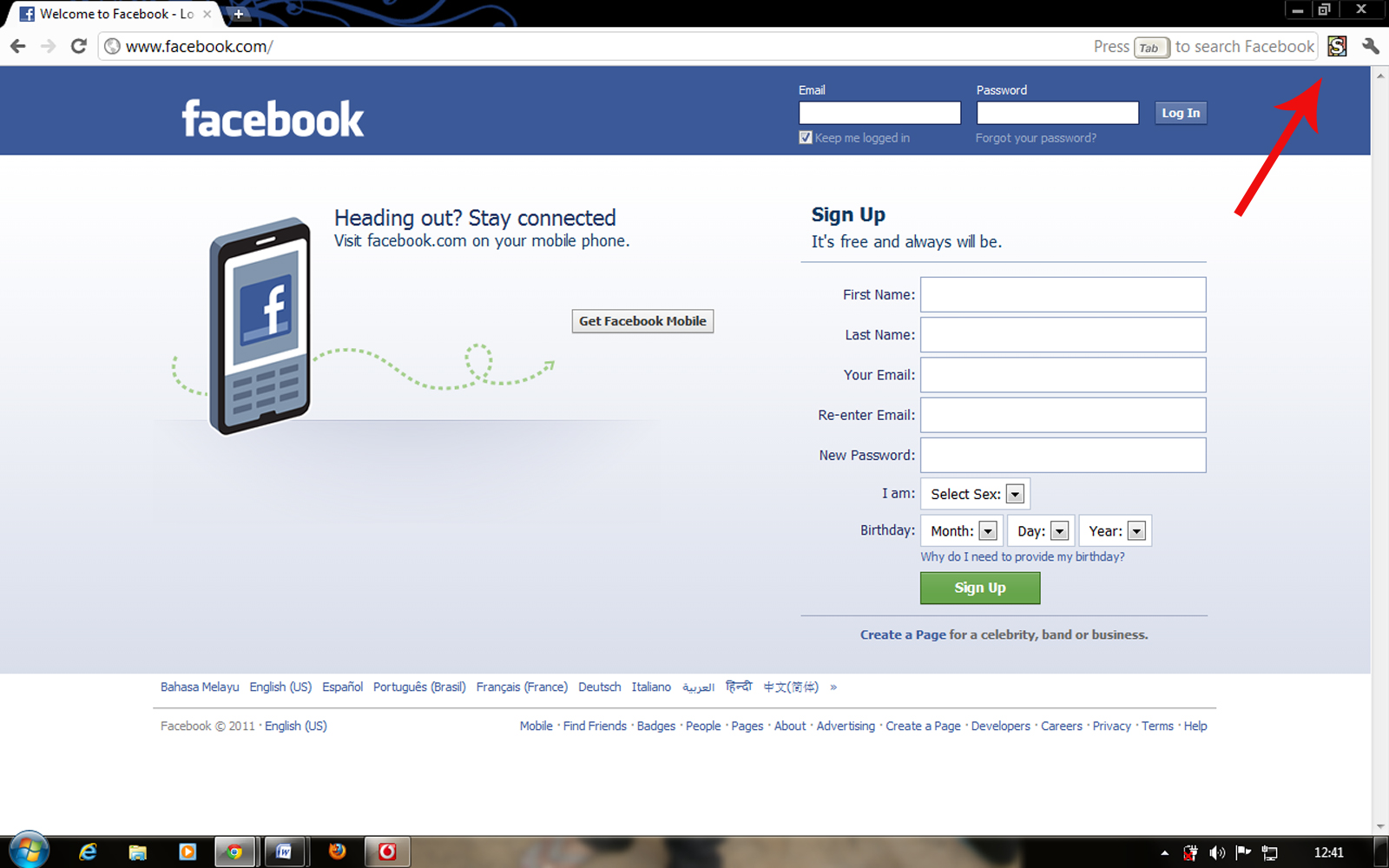Screen dimensions: 1389x868
Task: Open the Help footer link
Action: 1195,726
